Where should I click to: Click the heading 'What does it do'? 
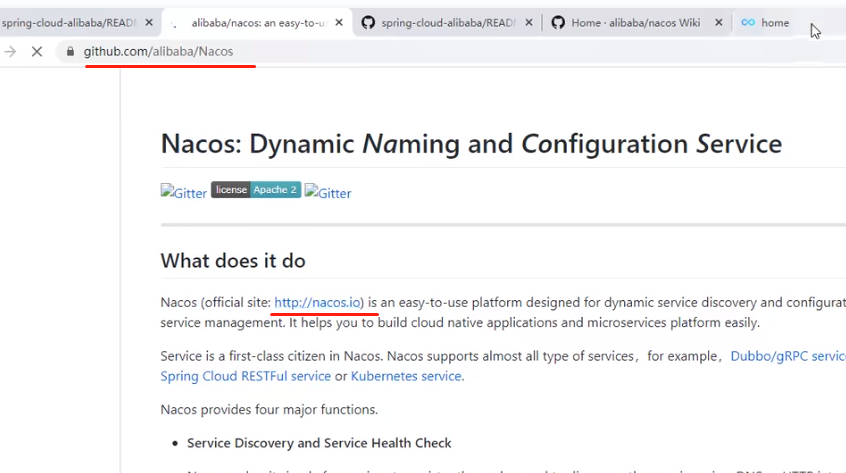(x=233, y=261)
